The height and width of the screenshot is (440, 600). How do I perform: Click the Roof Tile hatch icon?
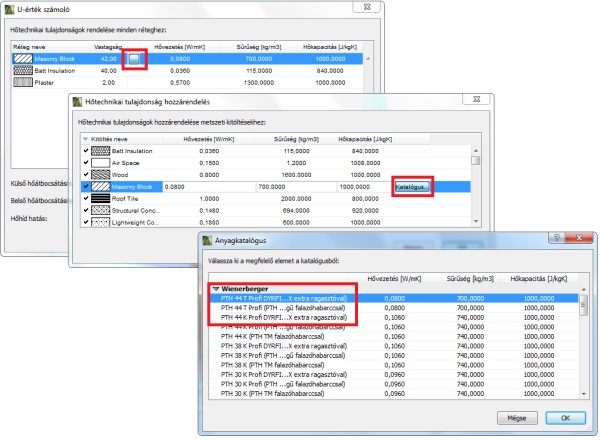pos(101,198)
